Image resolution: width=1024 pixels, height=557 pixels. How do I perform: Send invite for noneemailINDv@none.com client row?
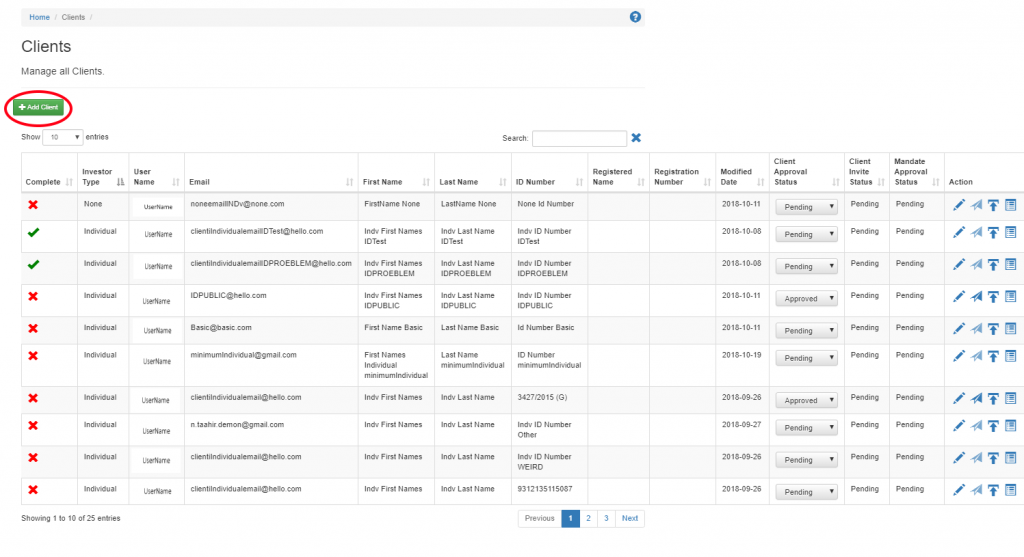[976, 205]
